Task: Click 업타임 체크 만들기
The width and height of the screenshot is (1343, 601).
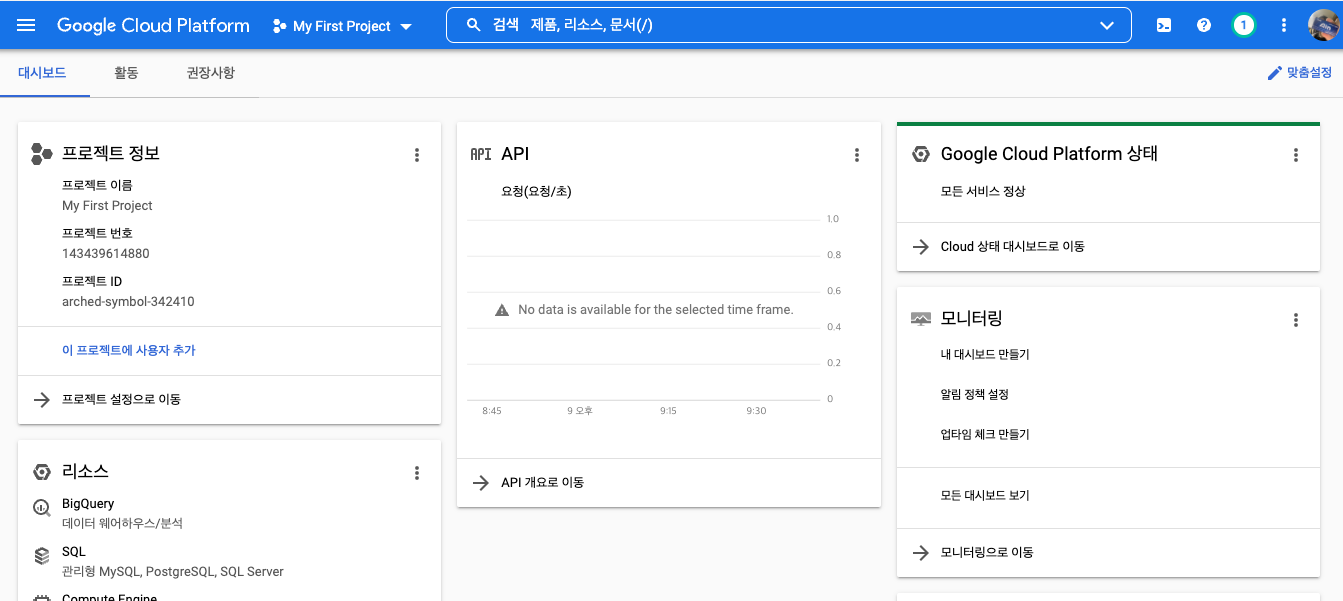Action: (985, 435)
